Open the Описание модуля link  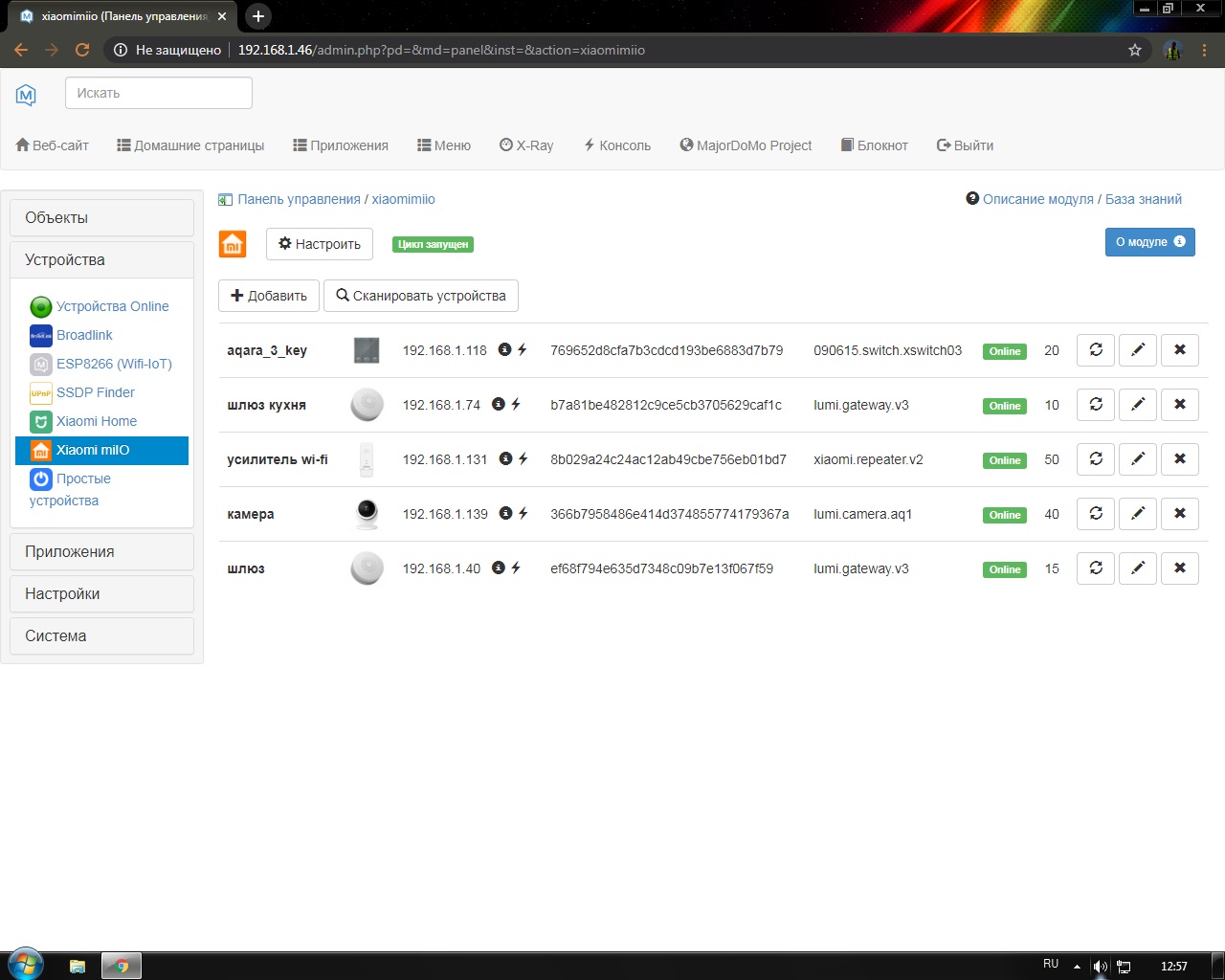[1037, 199]
